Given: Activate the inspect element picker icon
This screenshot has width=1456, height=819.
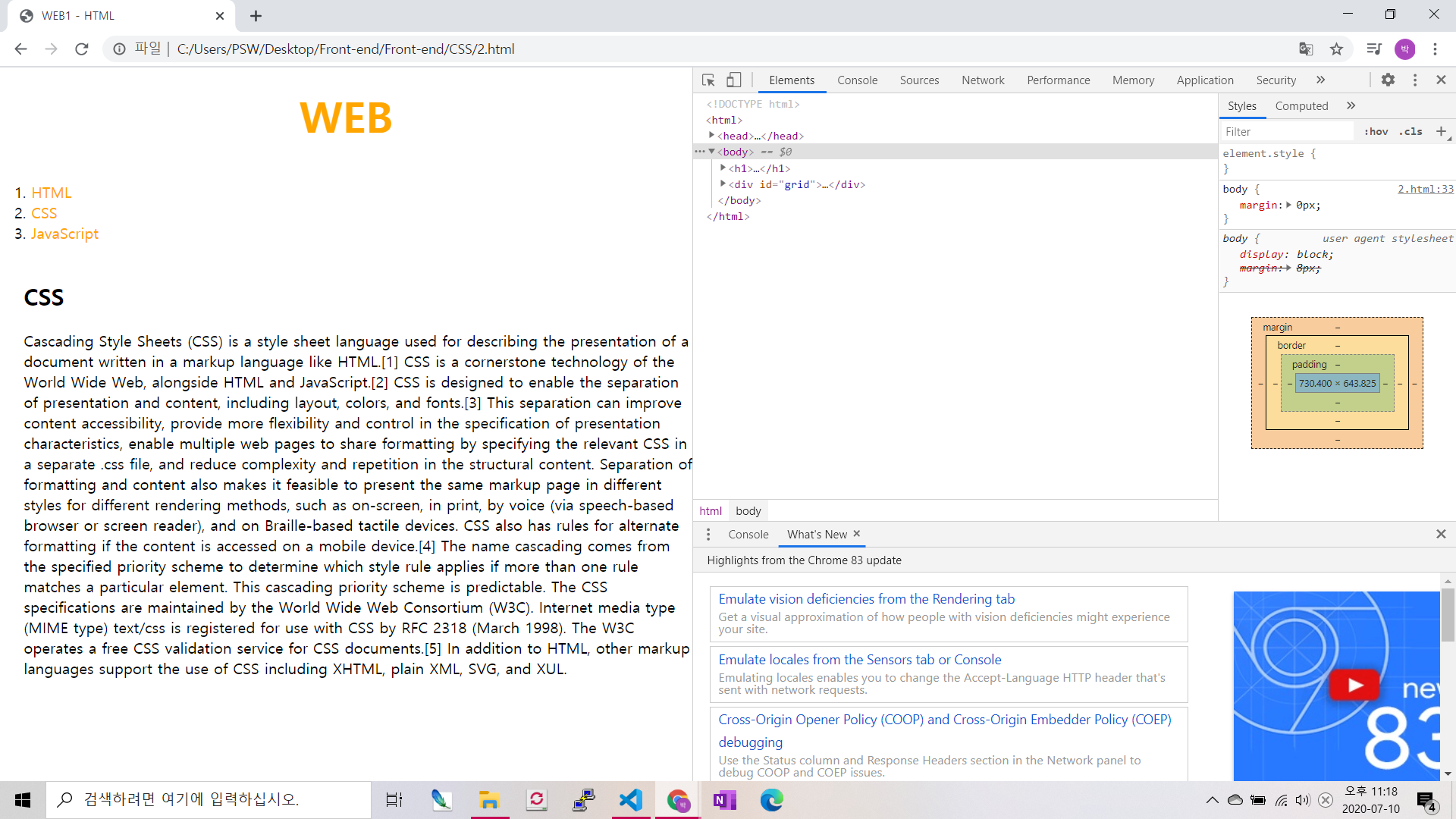Looking at the screenshot, I should 708,80.
